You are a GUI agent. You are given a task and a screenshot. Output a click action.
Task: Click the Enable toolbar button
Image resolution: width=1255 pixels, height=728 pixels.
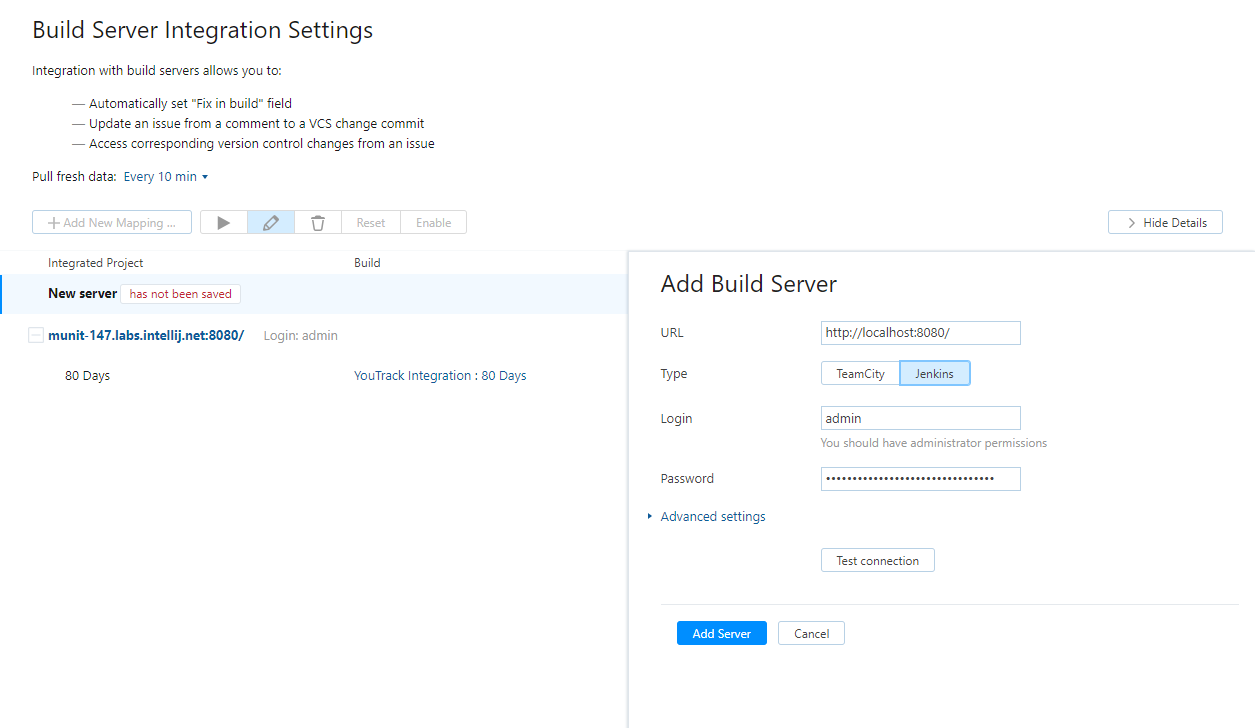point(433,223)
